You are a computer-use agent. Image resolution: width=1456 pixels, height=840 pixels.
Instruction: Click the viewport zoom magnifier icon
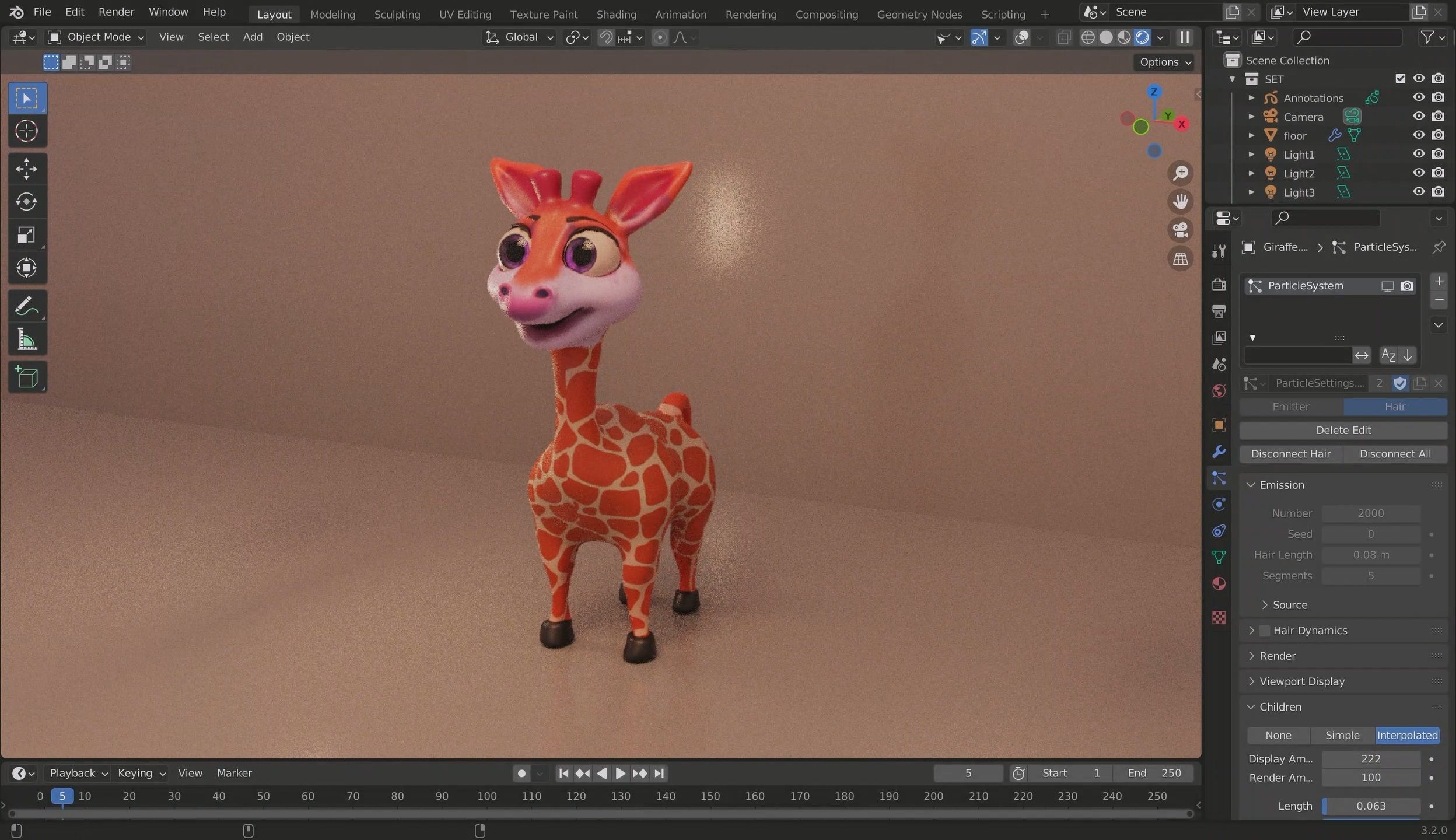pyautogui.click(x=1181, y=173)
